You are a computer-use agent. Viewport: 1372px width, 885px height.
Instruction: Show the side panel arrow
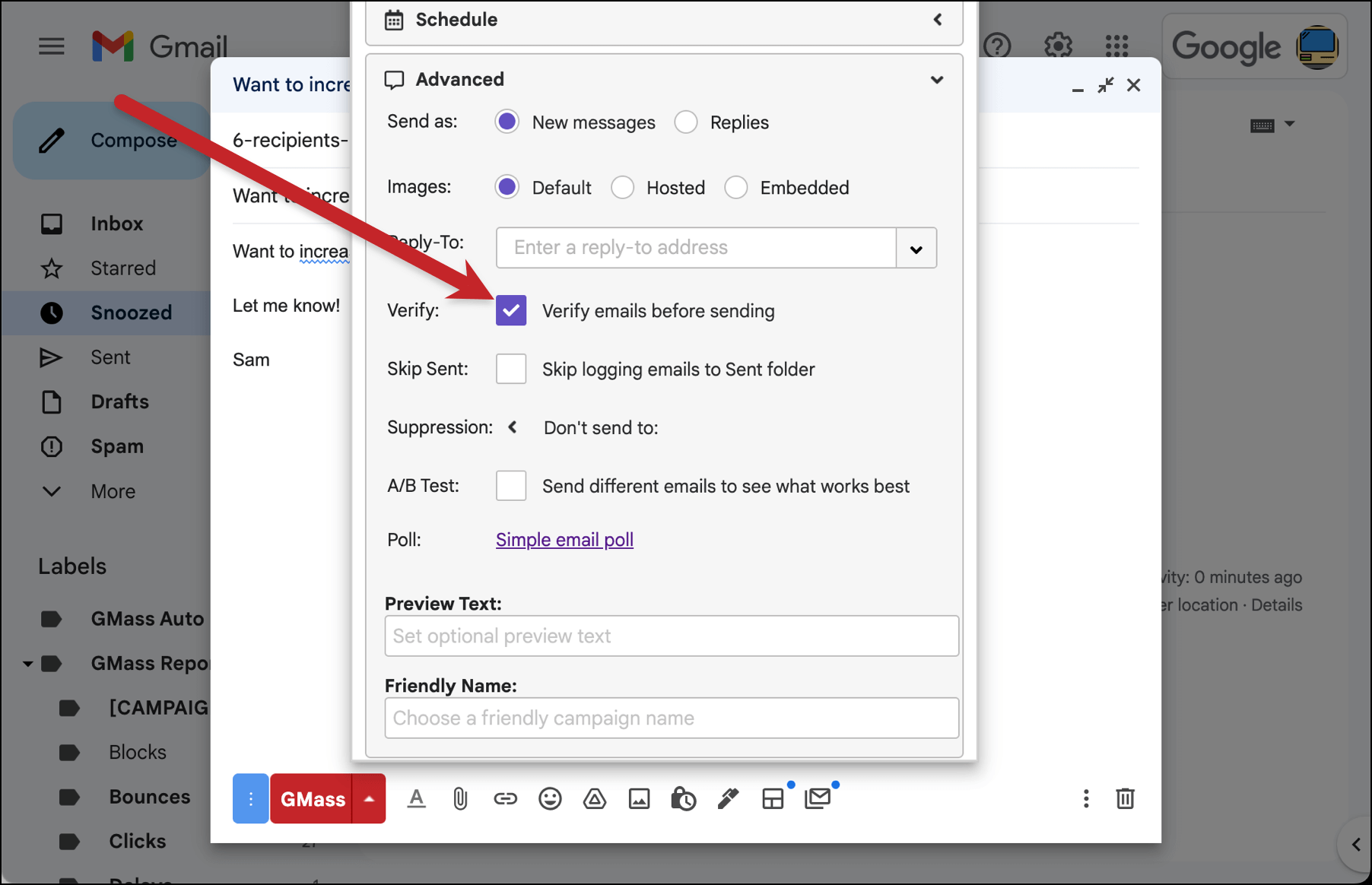(1356, 844)
